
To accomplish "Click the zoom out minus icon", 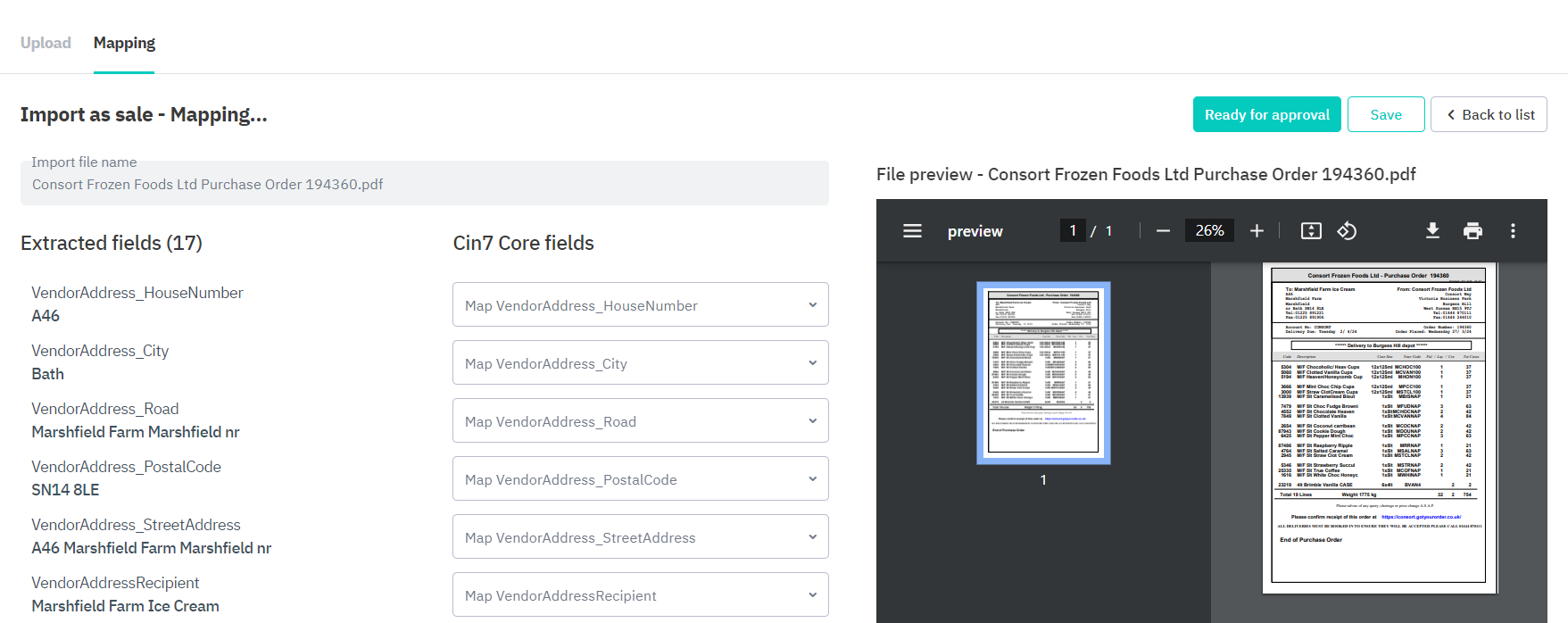I will [1163, 231].
